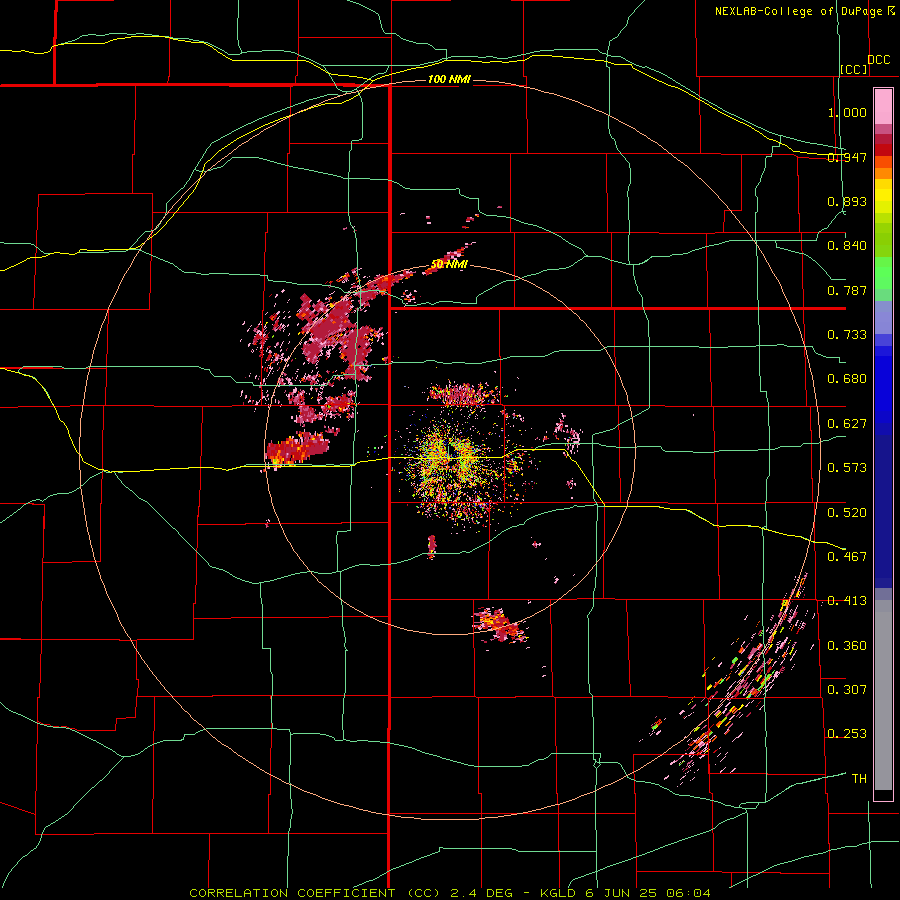Select the olive green swatch beside 0.840
The width and height of the screenshot is (900, 900).
[883, 240]
